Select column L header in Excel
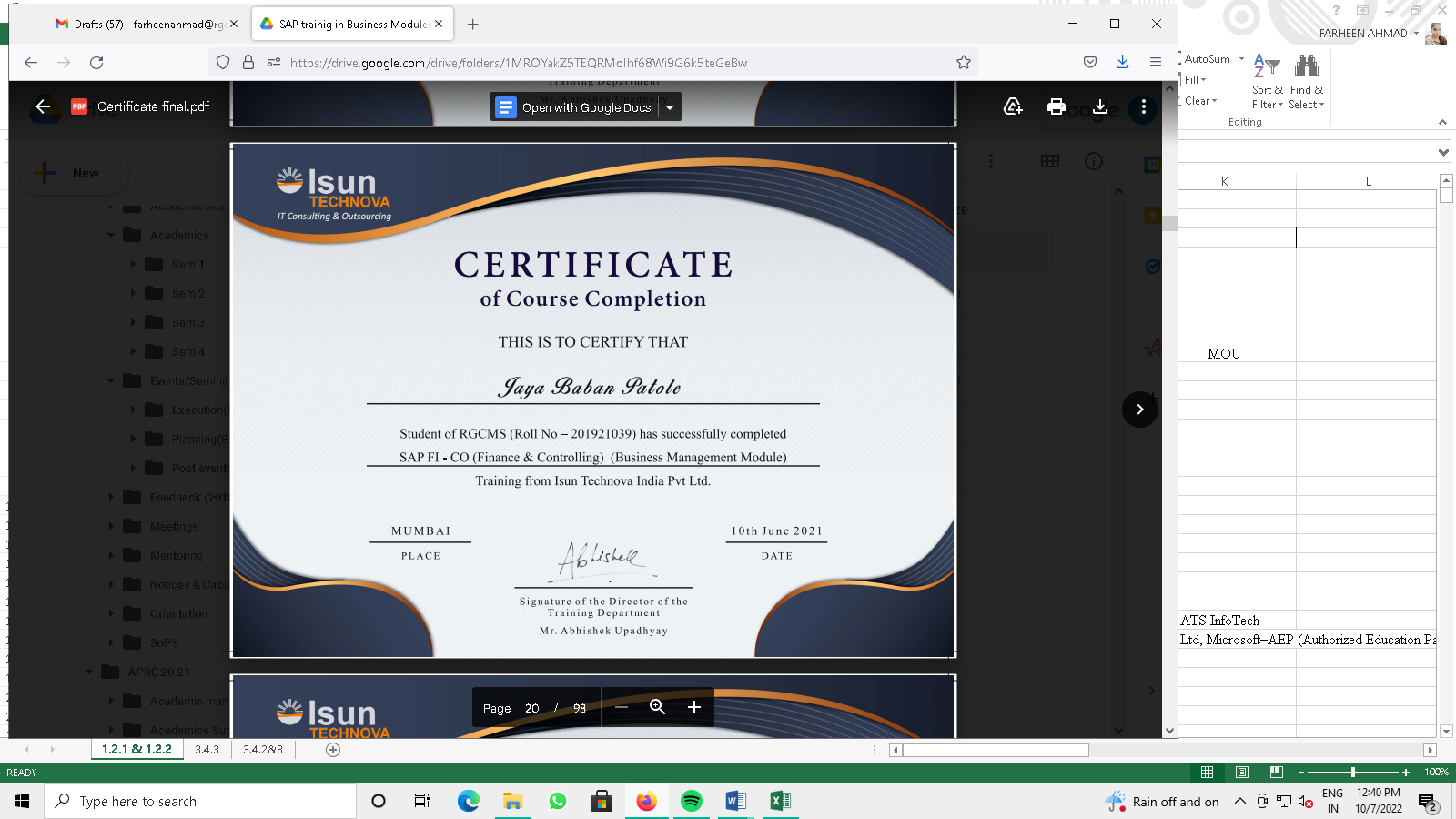1456x819 pixels. click(x=1368, y=182)
